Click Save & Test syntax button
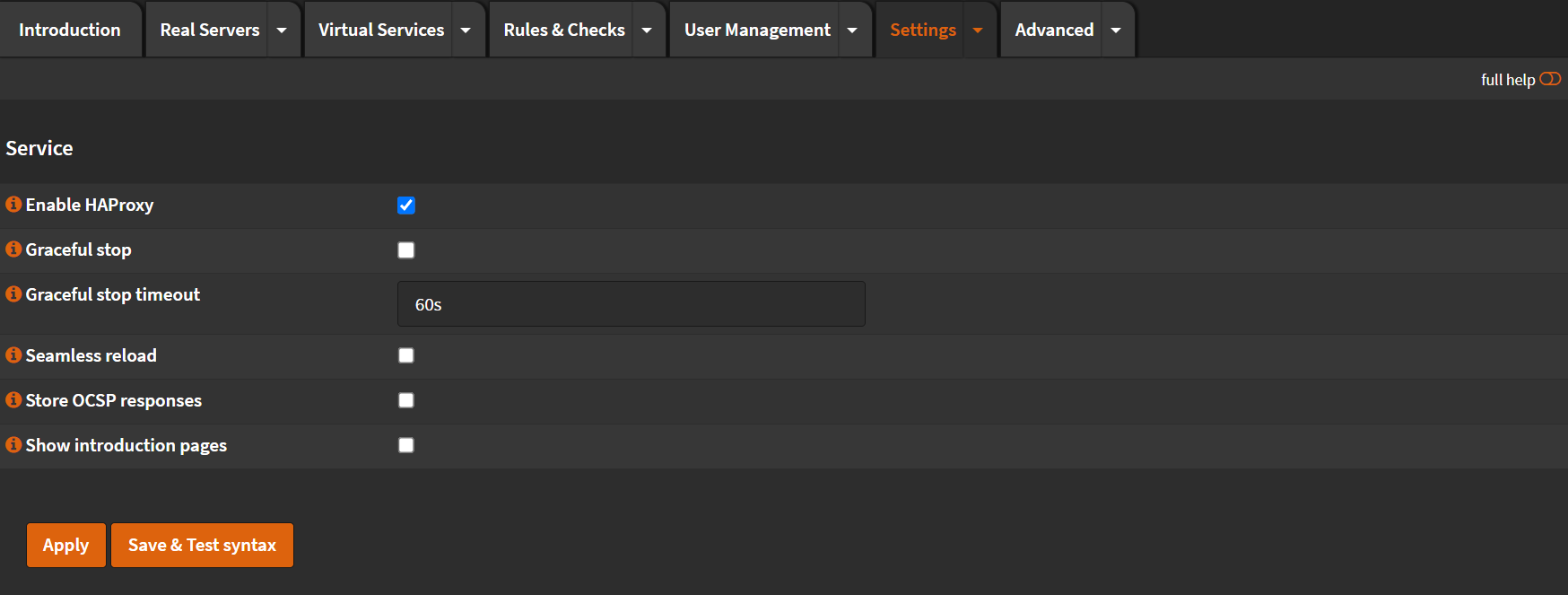The width and height of the screenshot is (1568, 595). click(202, 545)
